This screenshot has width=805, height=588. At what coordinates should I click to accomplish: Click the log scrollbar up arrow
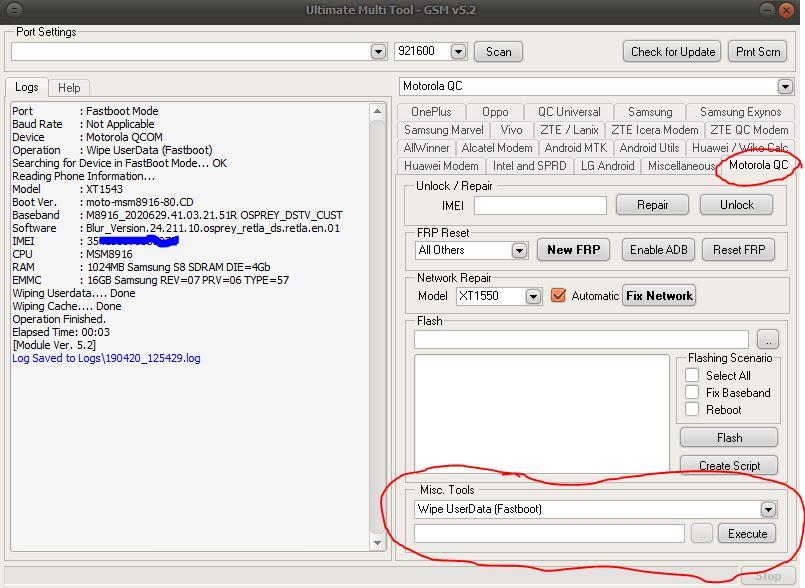pyautogui.click(x=377, y=111)
